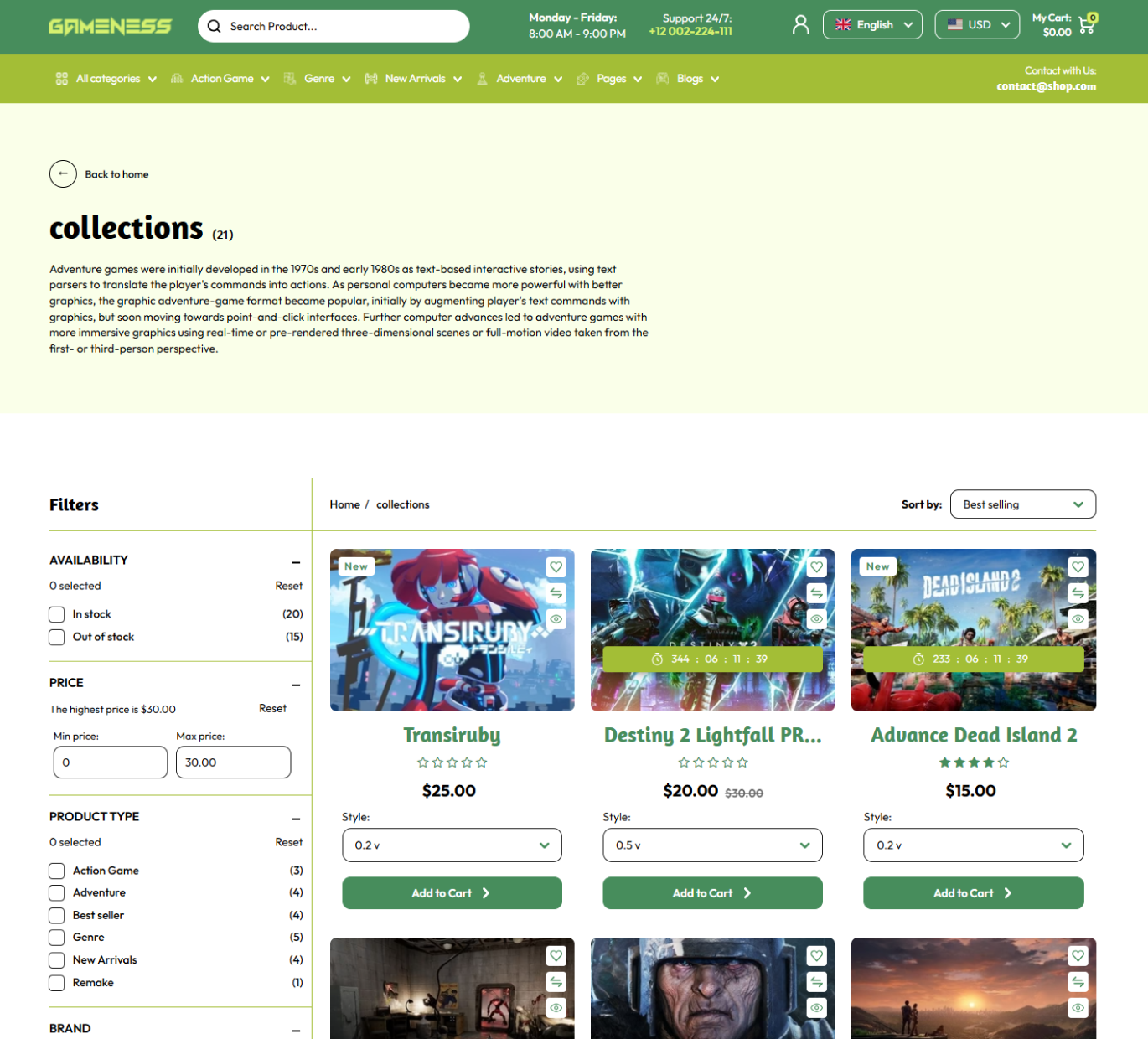Viewport: 1148px width, 1039px height.
Task: Open Advance Dead Island 2 Style dropdown
Action: pos(974,845)
